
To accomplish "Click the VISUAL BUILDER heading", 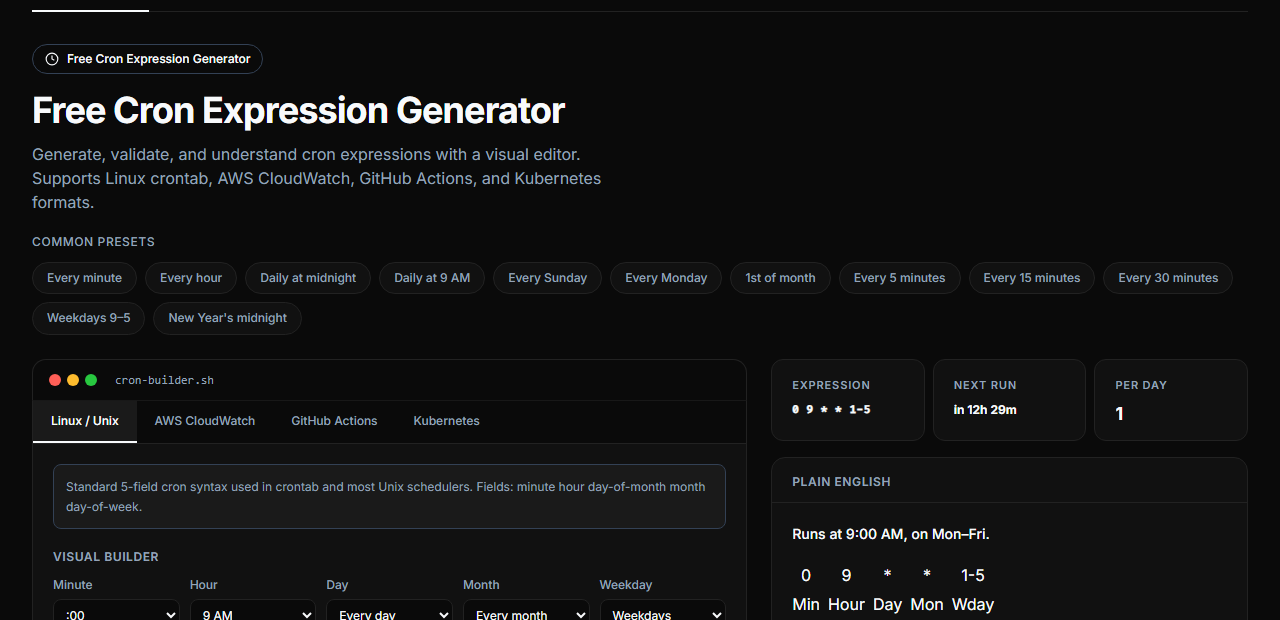I will pos(106,557).
